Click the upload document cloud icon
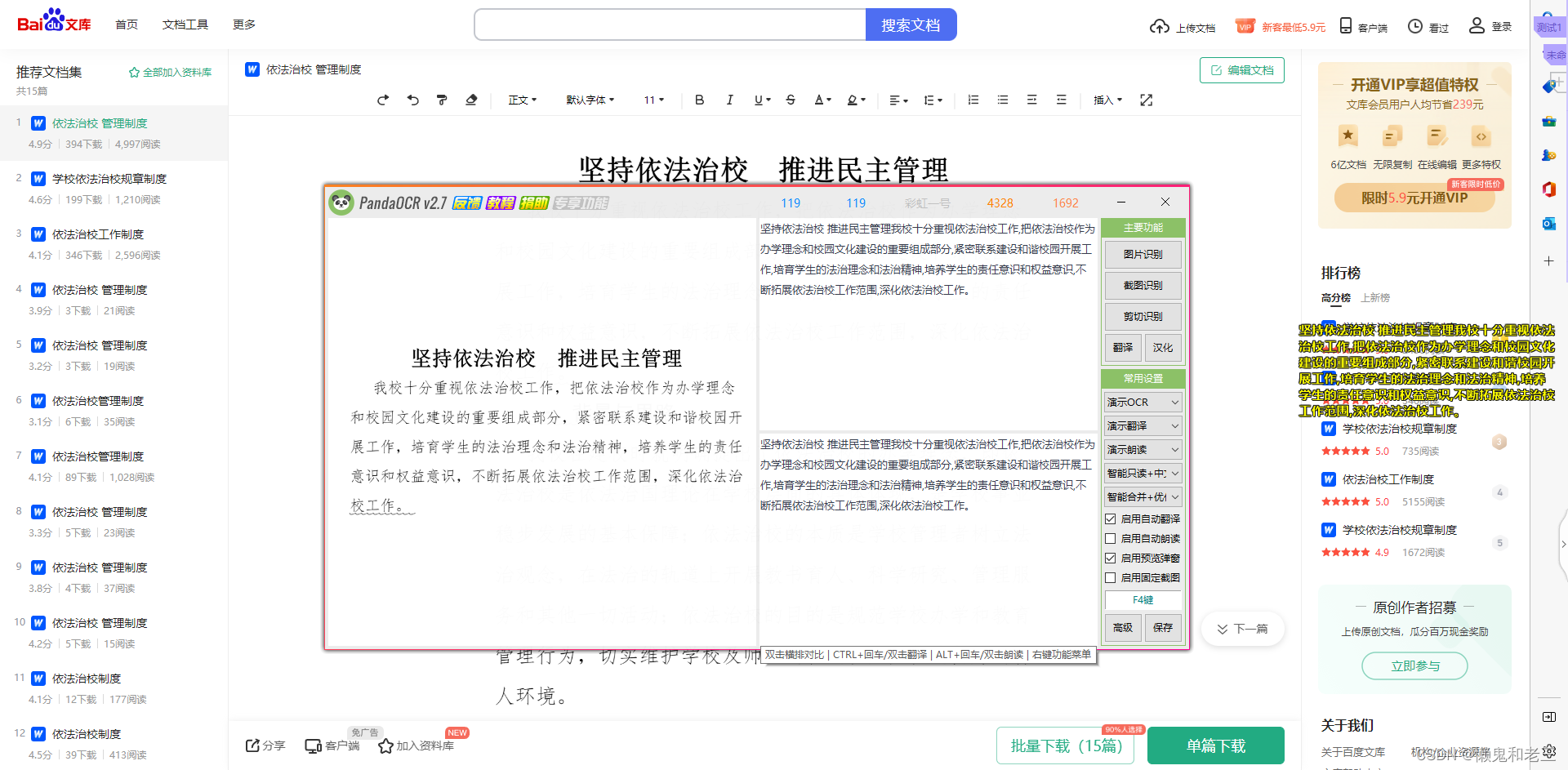This screenshot has width=1568, height=770. coord(1160,26)
